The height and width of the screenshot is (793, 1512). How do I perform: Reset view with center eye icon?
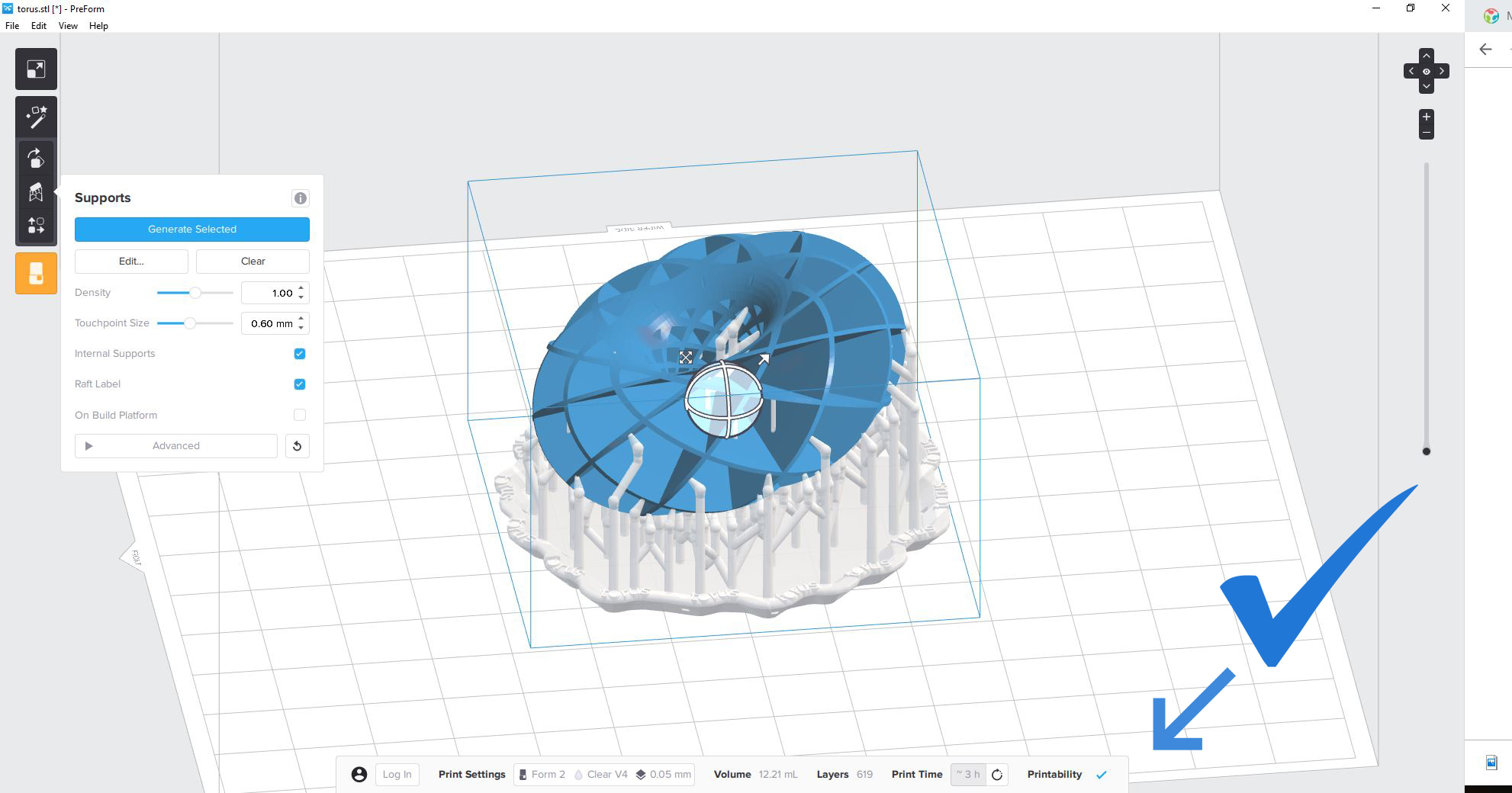(x=1427, y=72)
